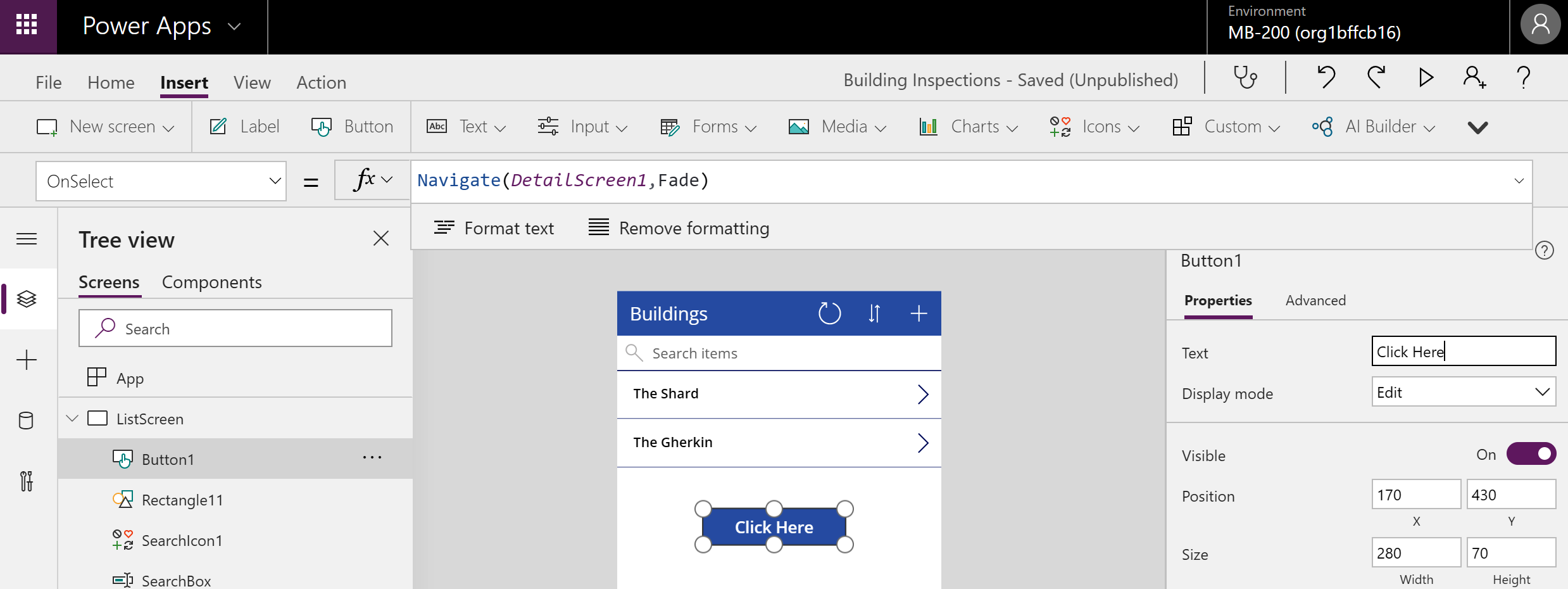Open the Input controls dropdown
1568x589 pixels.
coord(582,127)
